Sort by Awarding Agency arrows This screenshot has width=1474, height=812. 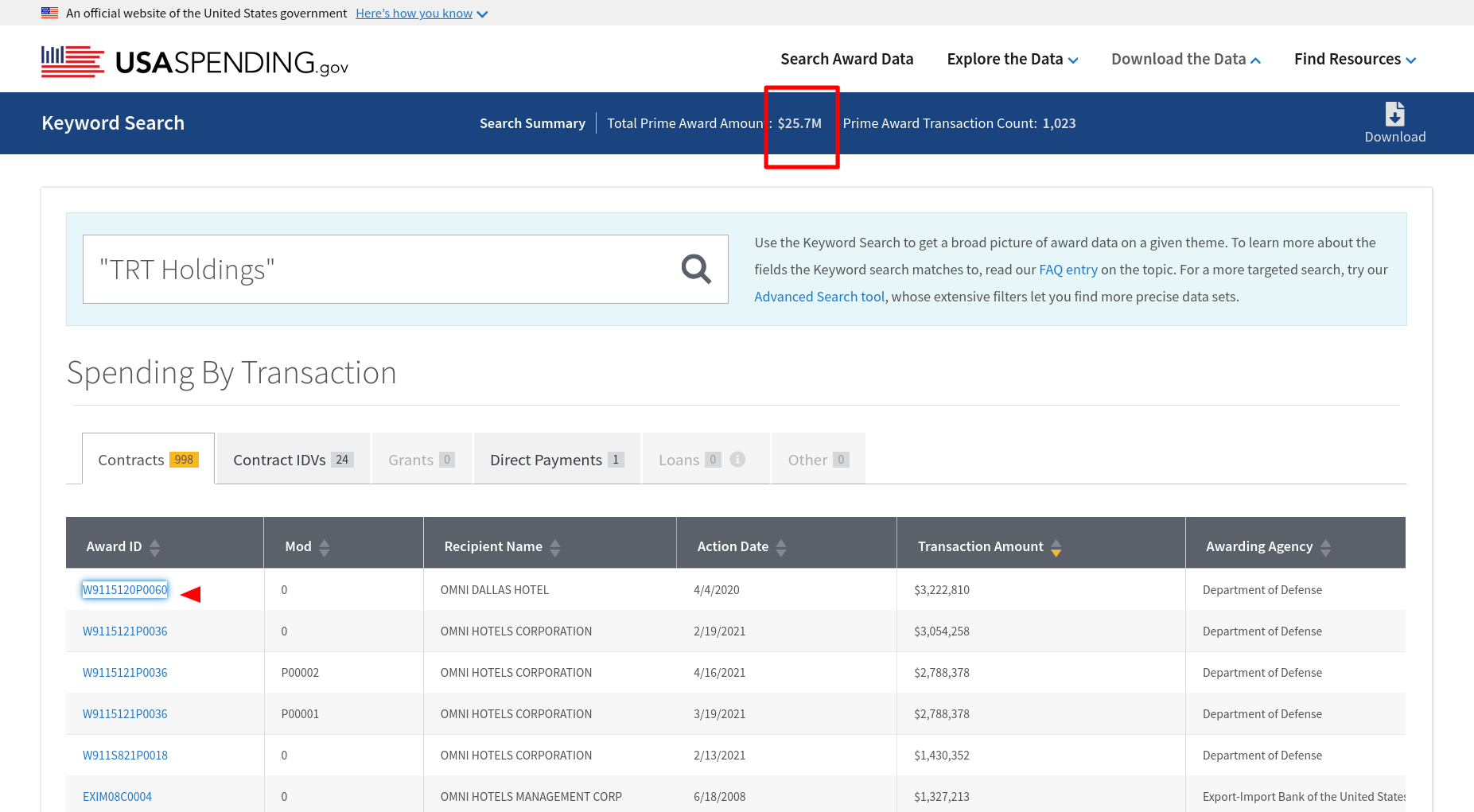(x=1325, y=547)
